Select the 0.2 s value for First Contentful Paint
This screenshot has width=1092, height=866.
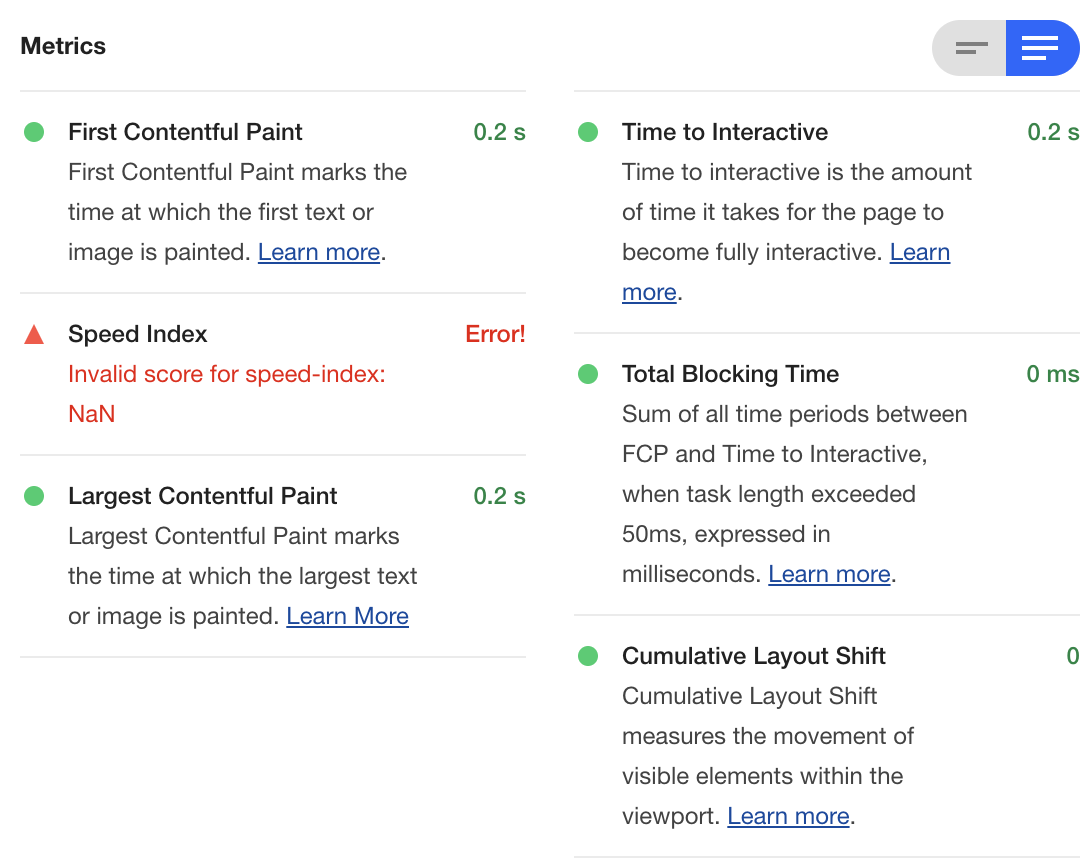pyautogui.click(x=498, y=131)
